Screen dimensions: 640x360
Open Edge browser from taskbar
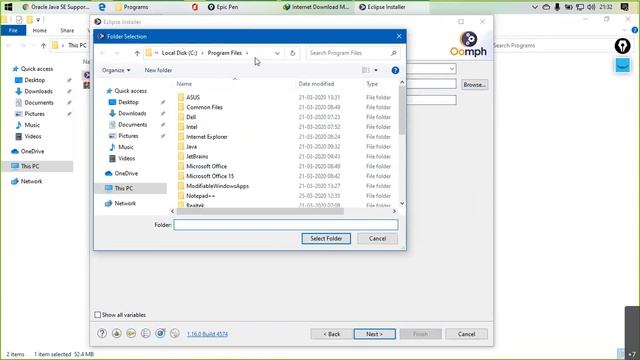(x=102, y=7)
